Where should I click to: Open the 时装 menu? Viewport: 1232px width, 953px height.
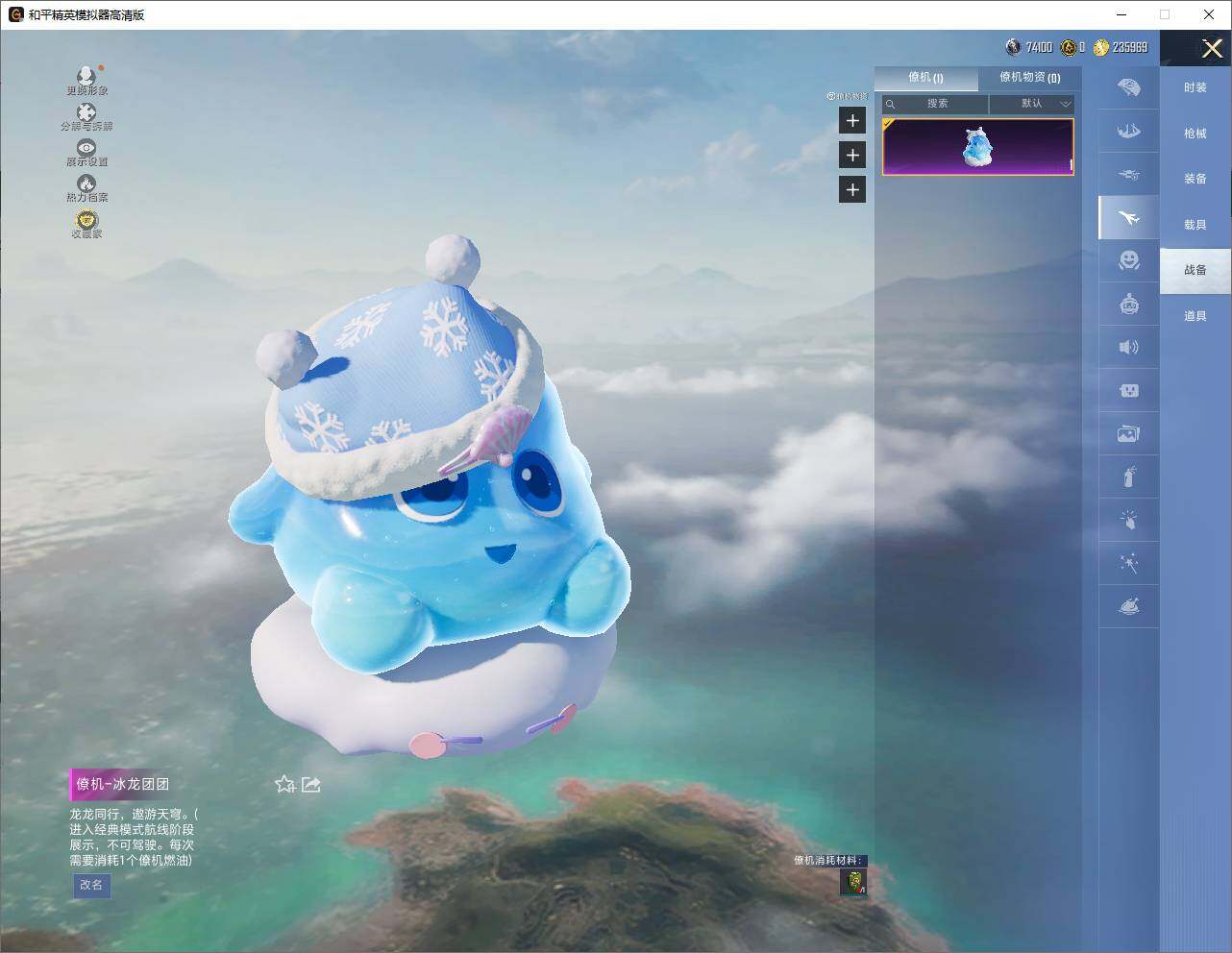click(1195, 87)
